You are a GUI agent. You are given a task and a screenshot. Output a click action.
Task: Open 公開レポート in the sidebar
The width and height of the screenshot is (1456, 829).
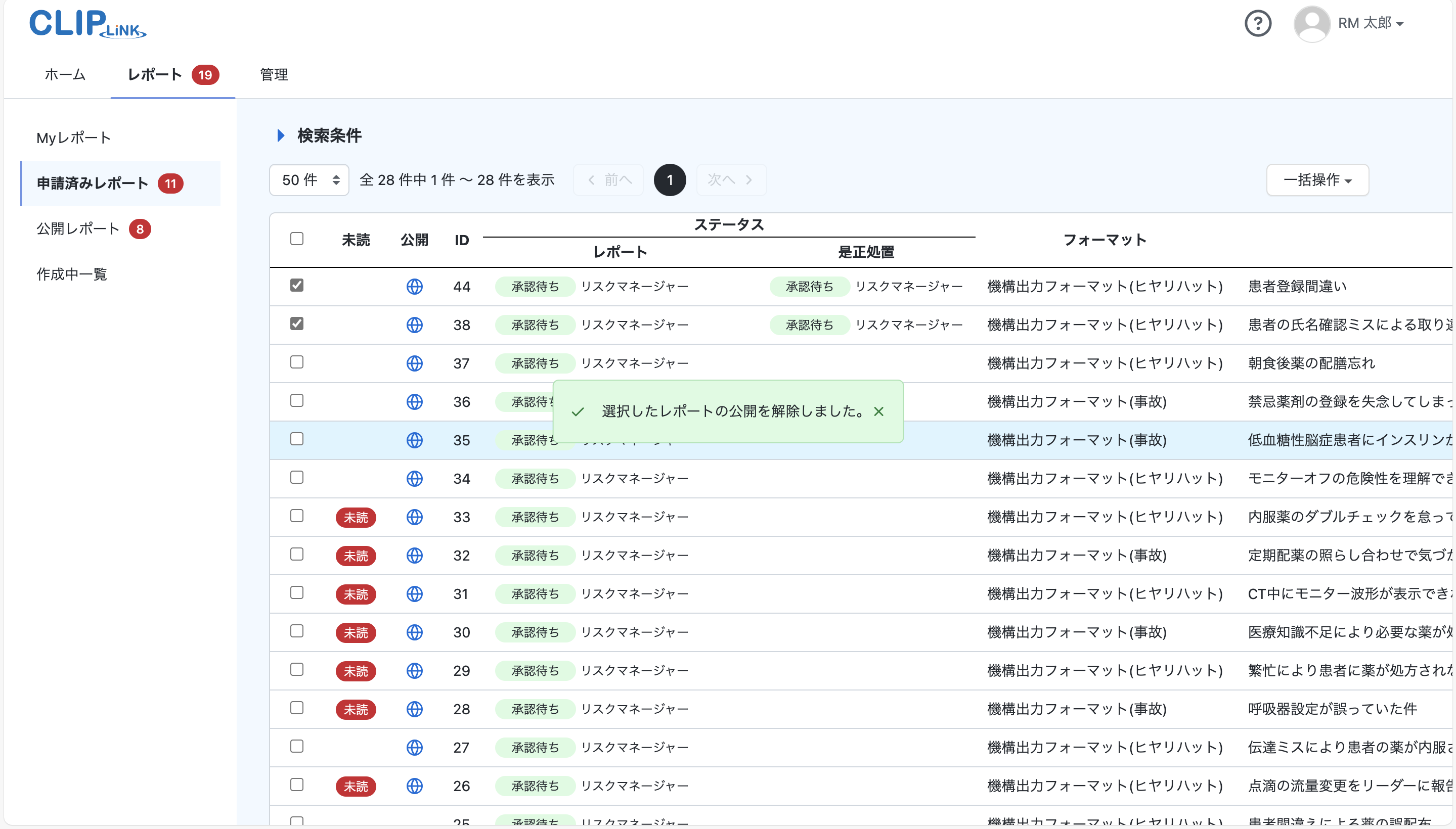(77, 228)
